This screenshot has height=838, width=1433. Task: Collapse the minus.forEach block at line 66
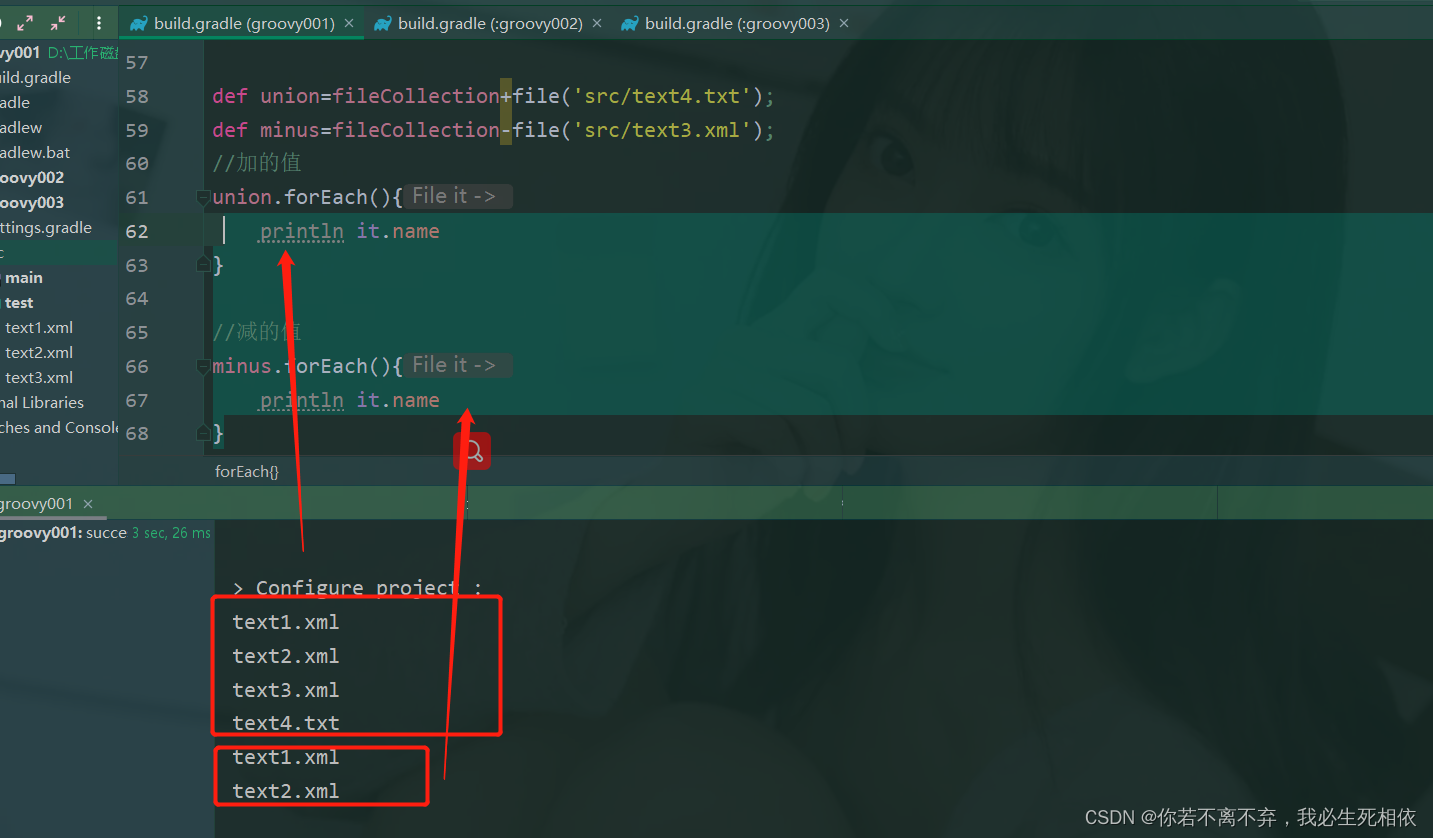tap(204, 366)
